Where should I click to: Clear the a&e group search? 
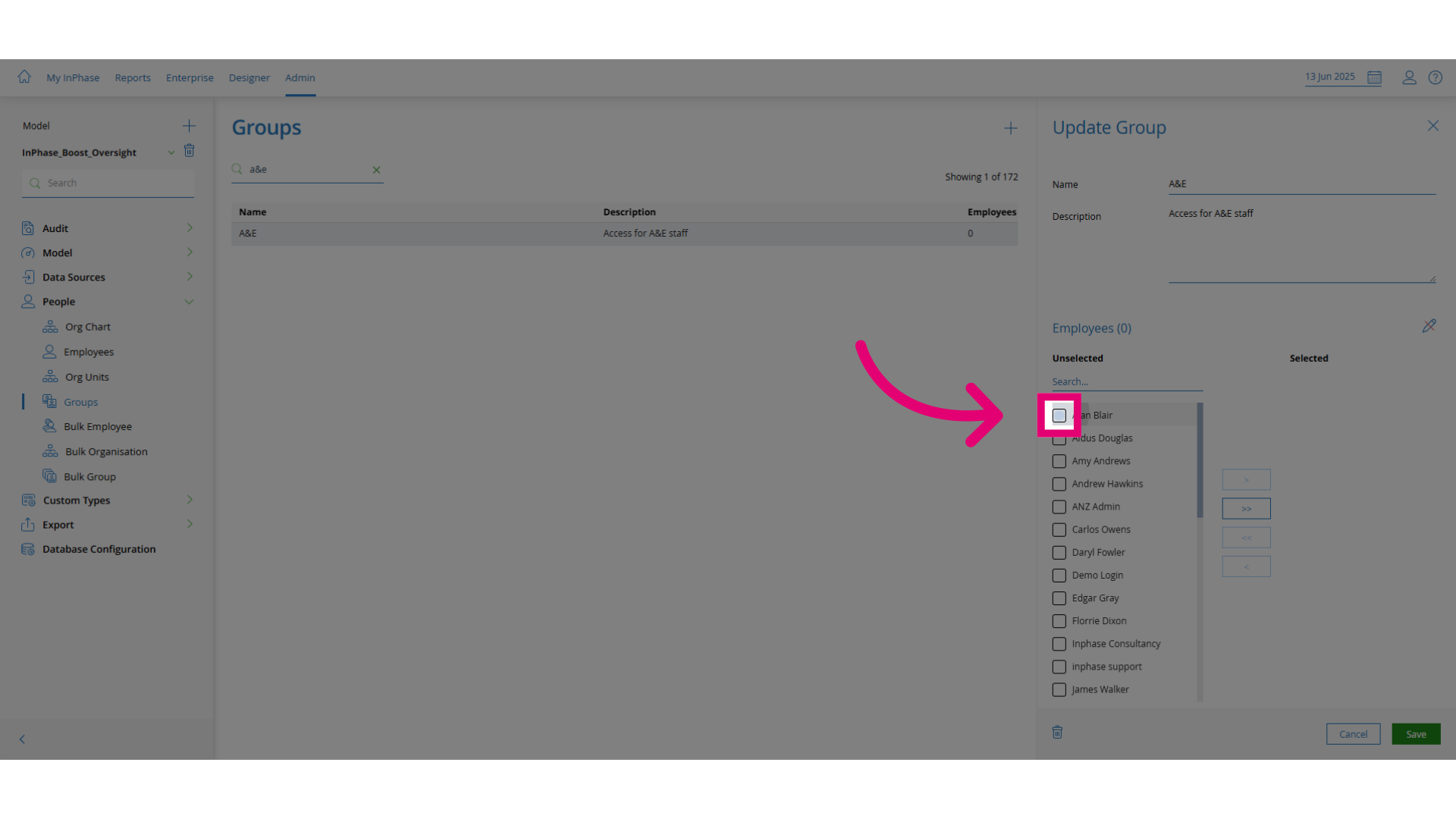[x=376, y=170]
